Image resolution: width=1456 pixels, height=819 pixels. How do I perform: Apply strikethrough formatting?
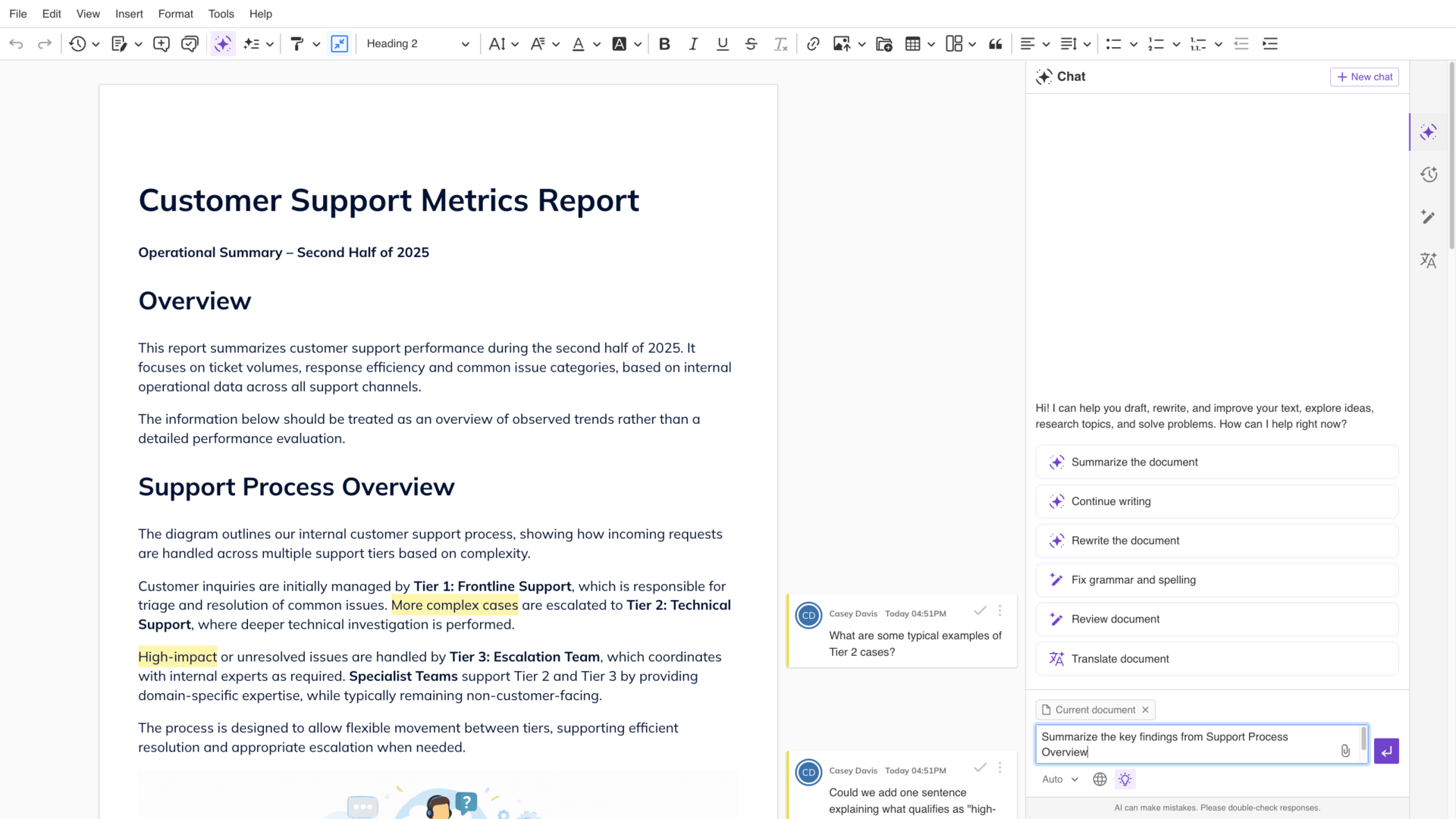[751, 44]
